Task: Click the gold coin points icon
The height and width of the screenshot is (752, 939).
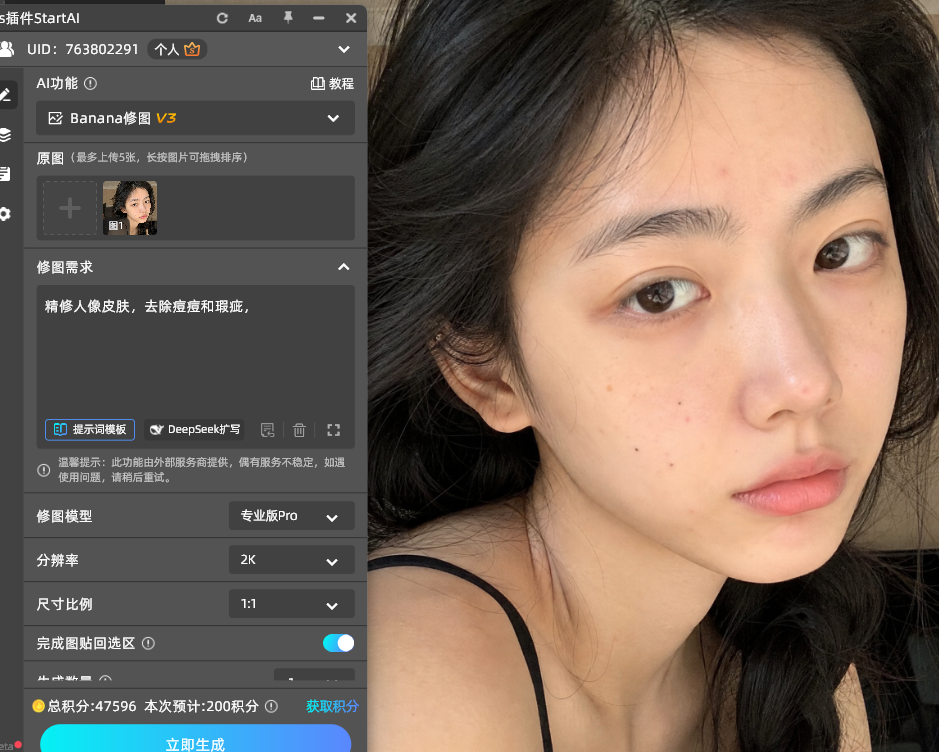Action: [39, 706]
